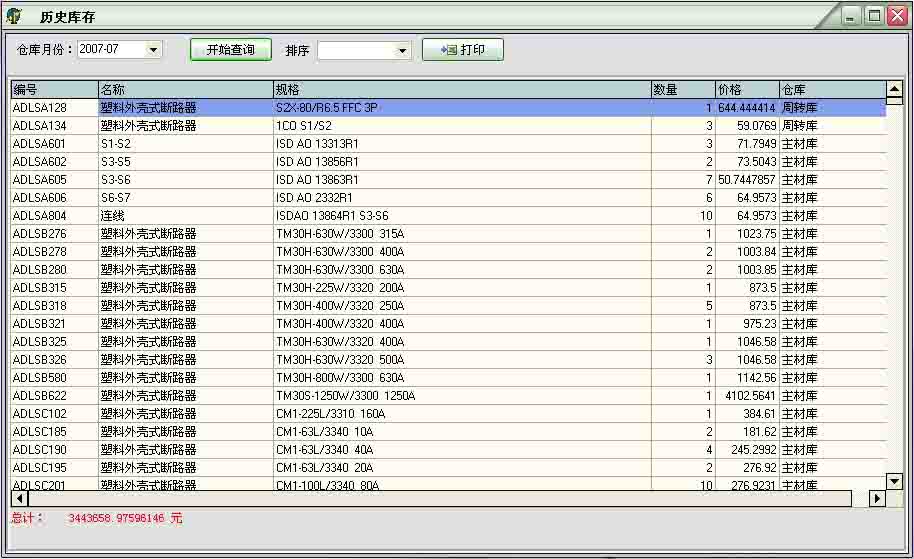Click the 开始查询 start query button
This screenshot has width=914, height=559.
point(230,50)
